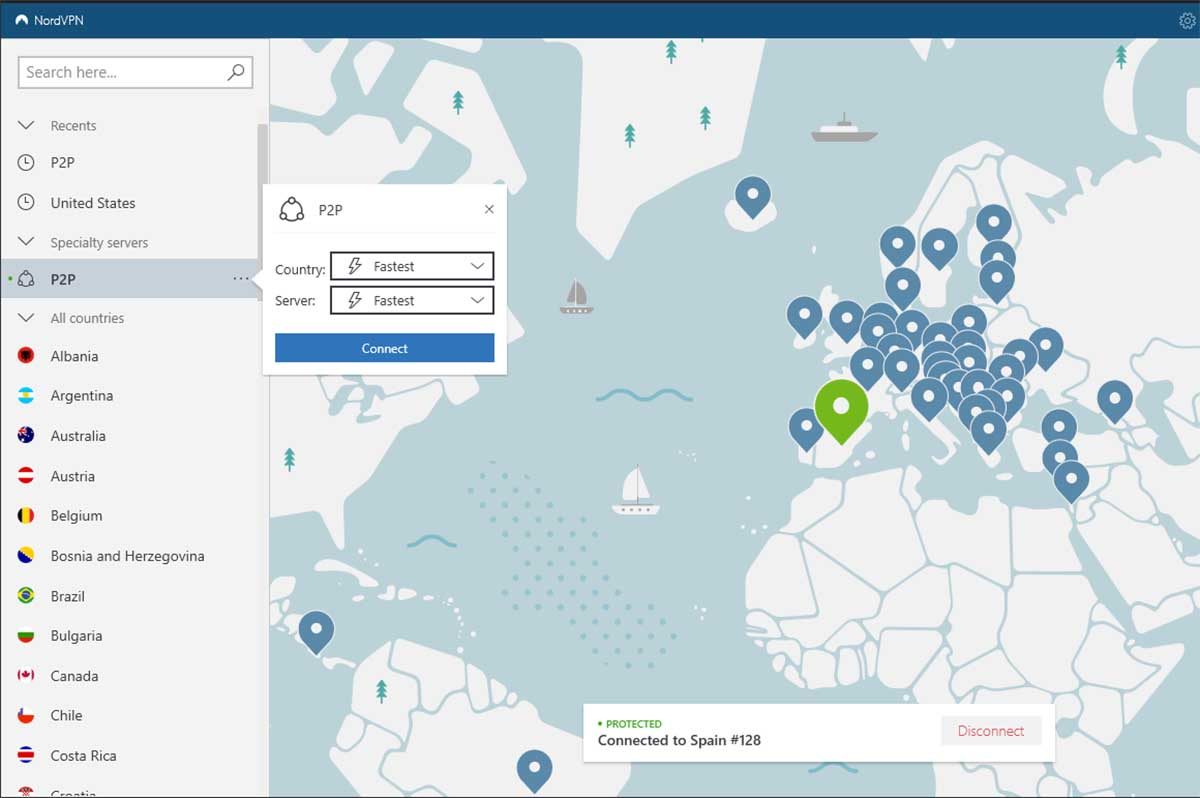The height and width of the screenshot is (798, 1200).
Task: Click the P2P specialty server icon in sidebar
Action: point(26,279)
